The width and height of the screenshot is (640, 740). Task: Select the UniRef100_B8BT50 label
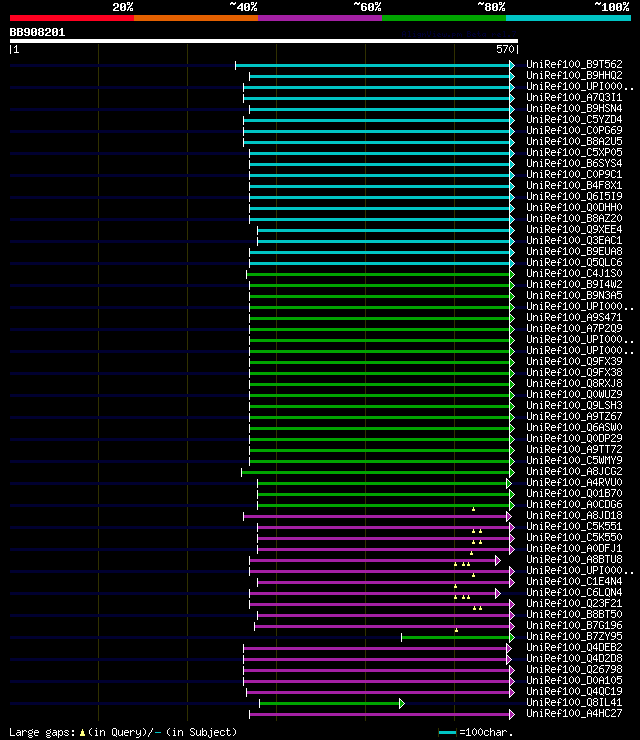(574, 614)
